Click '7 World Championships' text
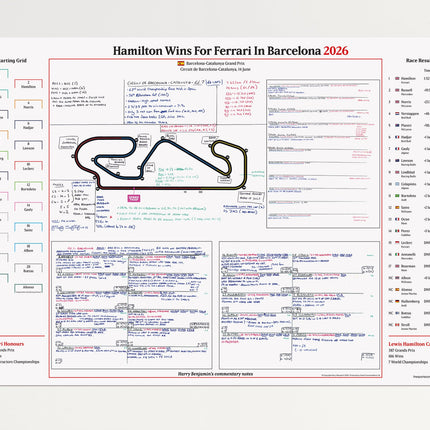Screen dimensions: 430x430 (408, 362)
